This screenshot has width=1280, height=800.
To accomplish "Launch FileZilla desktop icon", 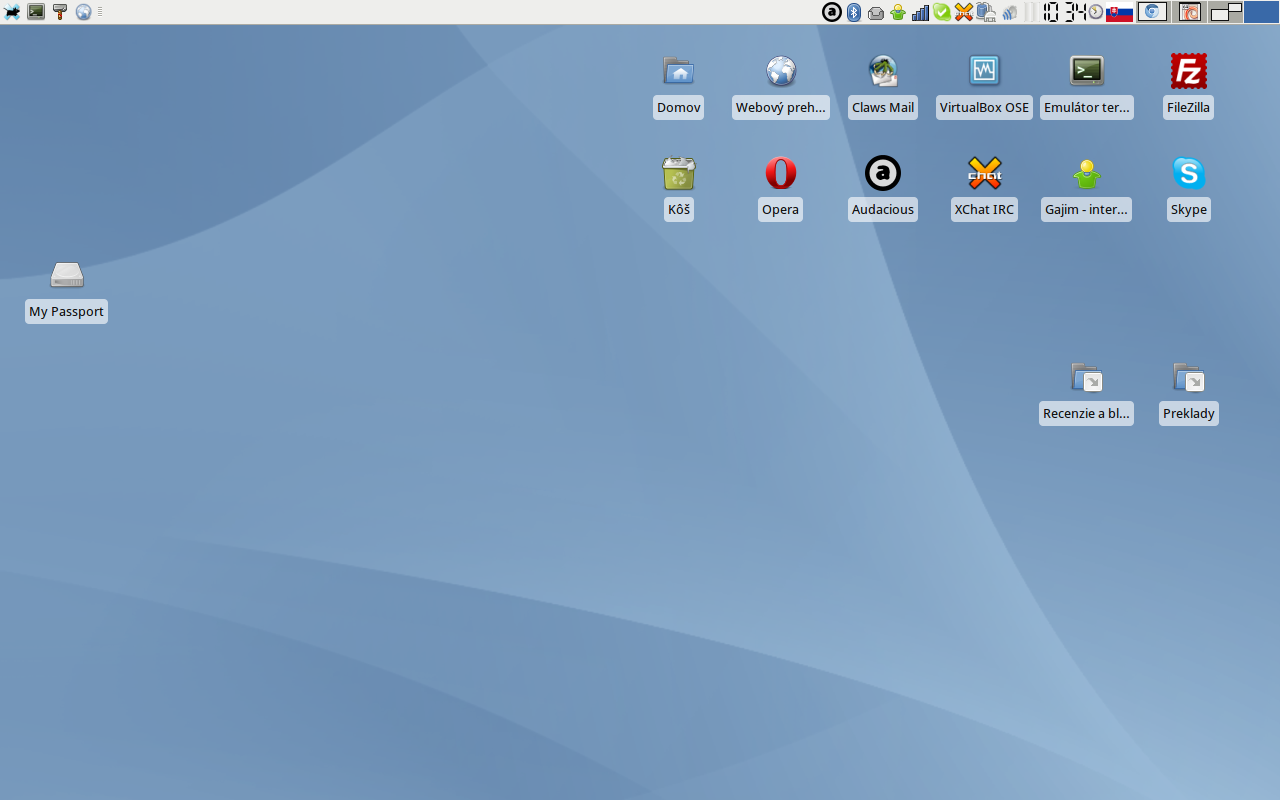I will pyautogui.click(x=1189, y=71).
